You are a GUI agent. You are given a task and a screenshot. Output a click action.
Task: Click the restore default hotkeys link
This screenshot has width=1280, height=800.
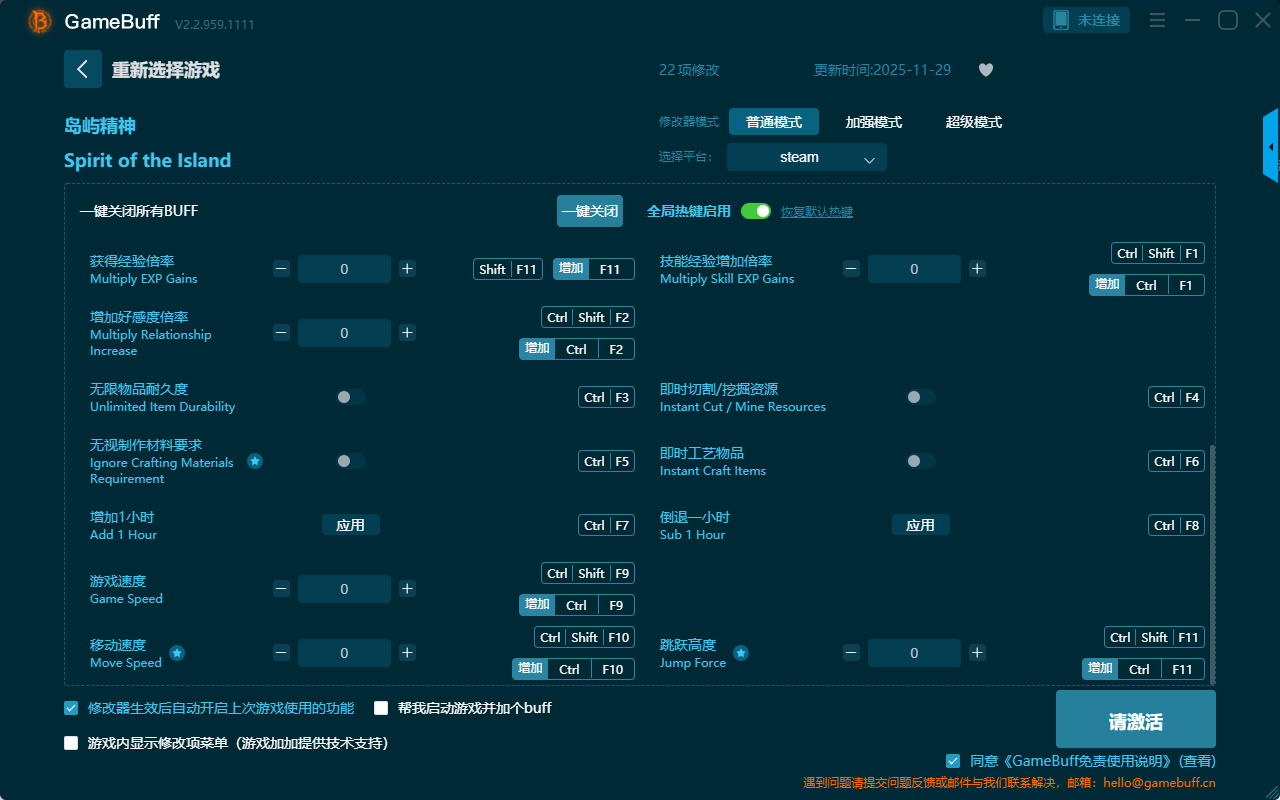point(816,212)
